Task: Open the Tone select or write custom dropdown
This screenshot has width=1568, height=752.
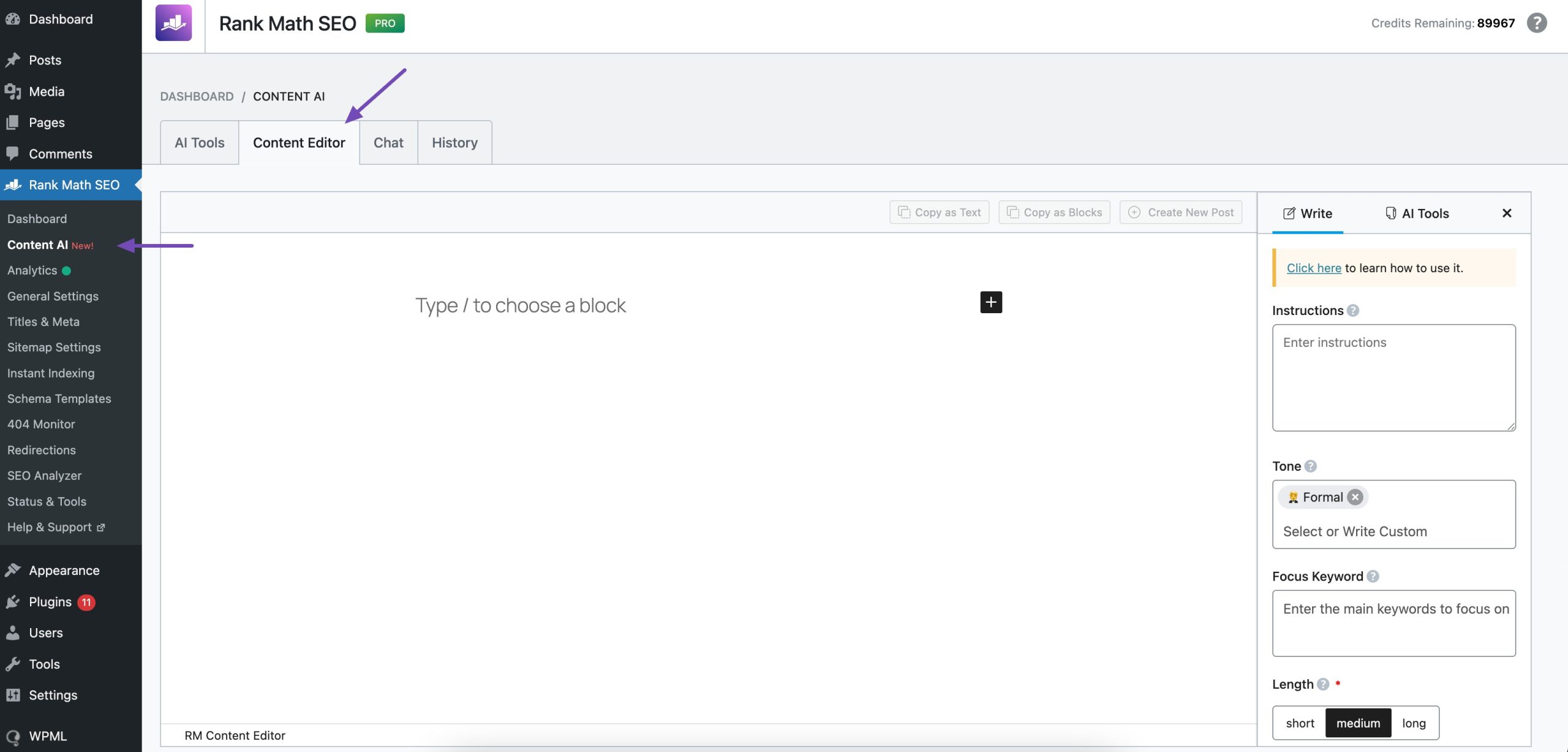Action: point(1393,531)
